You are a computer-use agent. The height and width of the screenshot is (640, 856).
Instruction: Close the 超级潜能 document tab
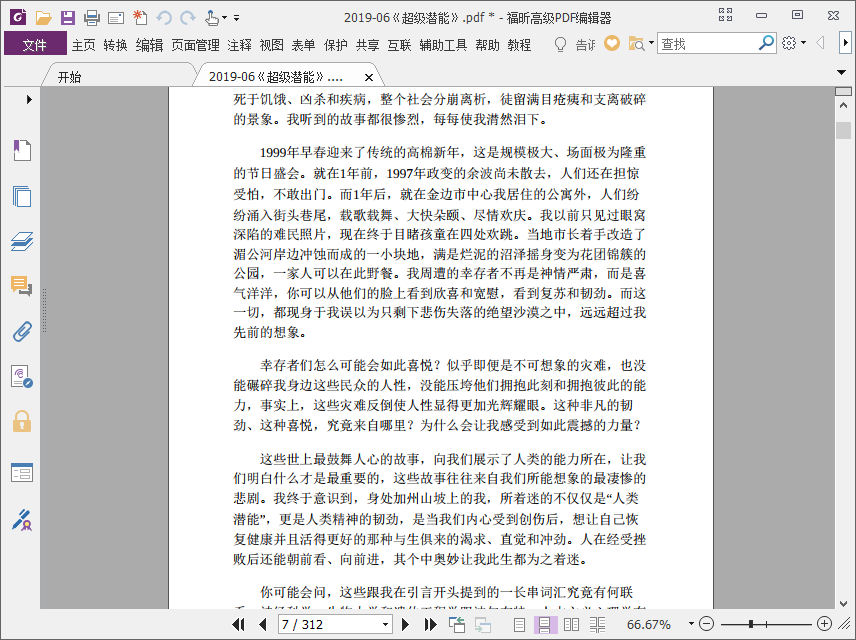coord(369,78)
